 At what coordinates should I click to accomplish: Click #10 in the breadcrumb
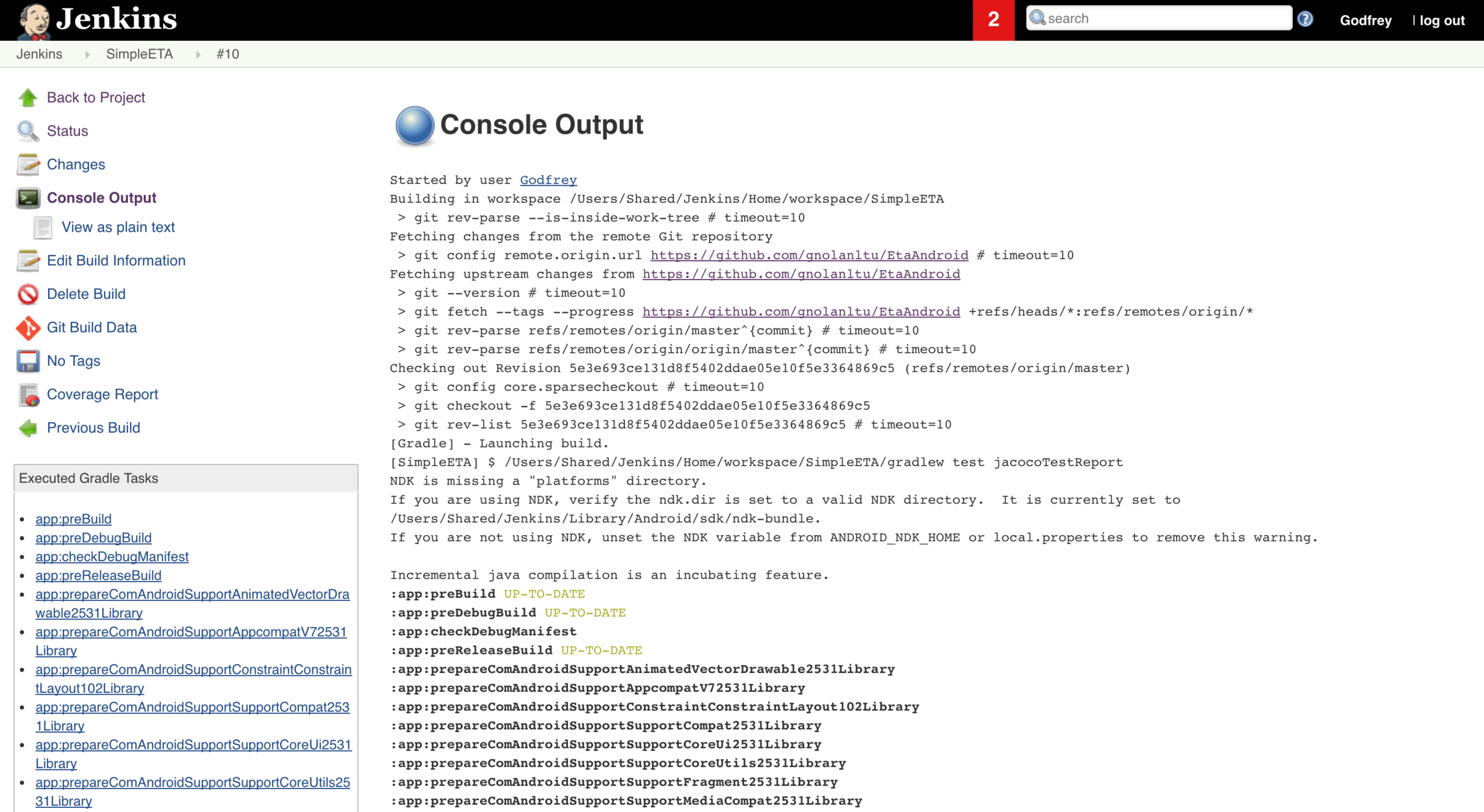228,54
